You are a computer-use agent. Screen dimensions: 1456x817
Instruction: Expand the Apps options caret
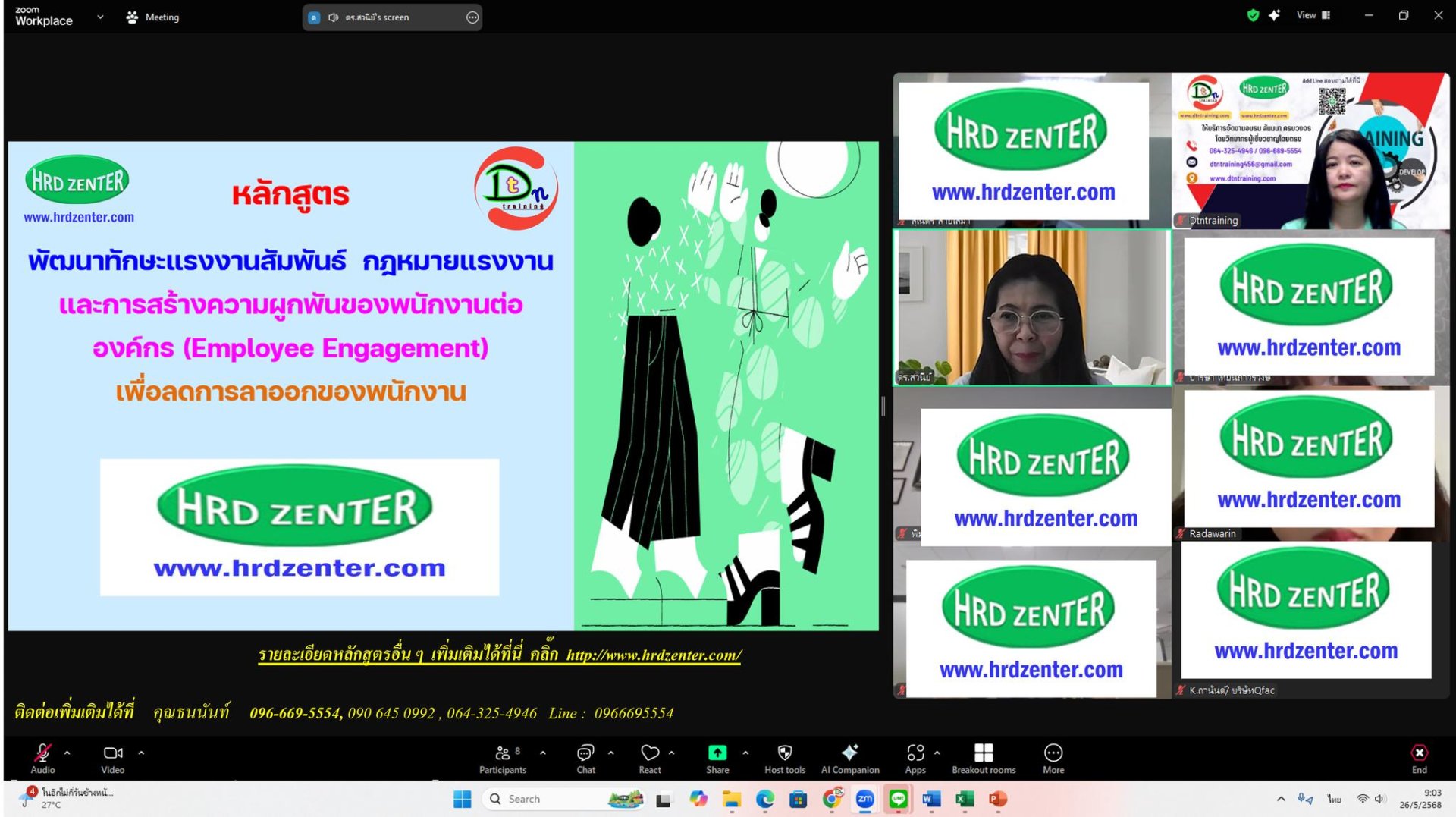coord(937,753)
